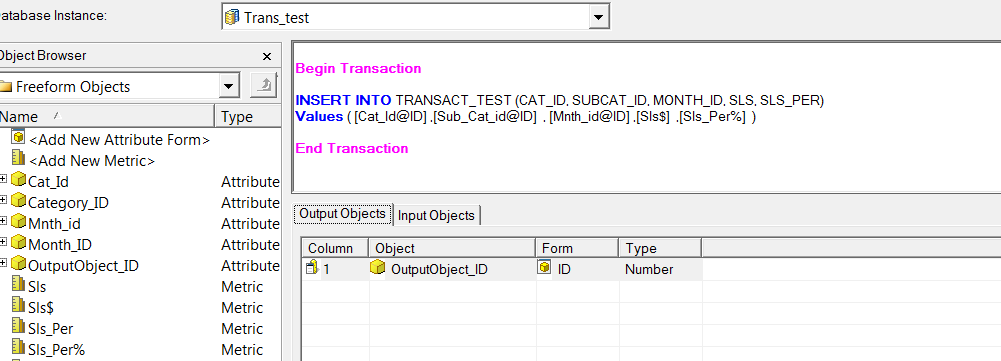Click the Type header in output grid

tap(660, 248)
